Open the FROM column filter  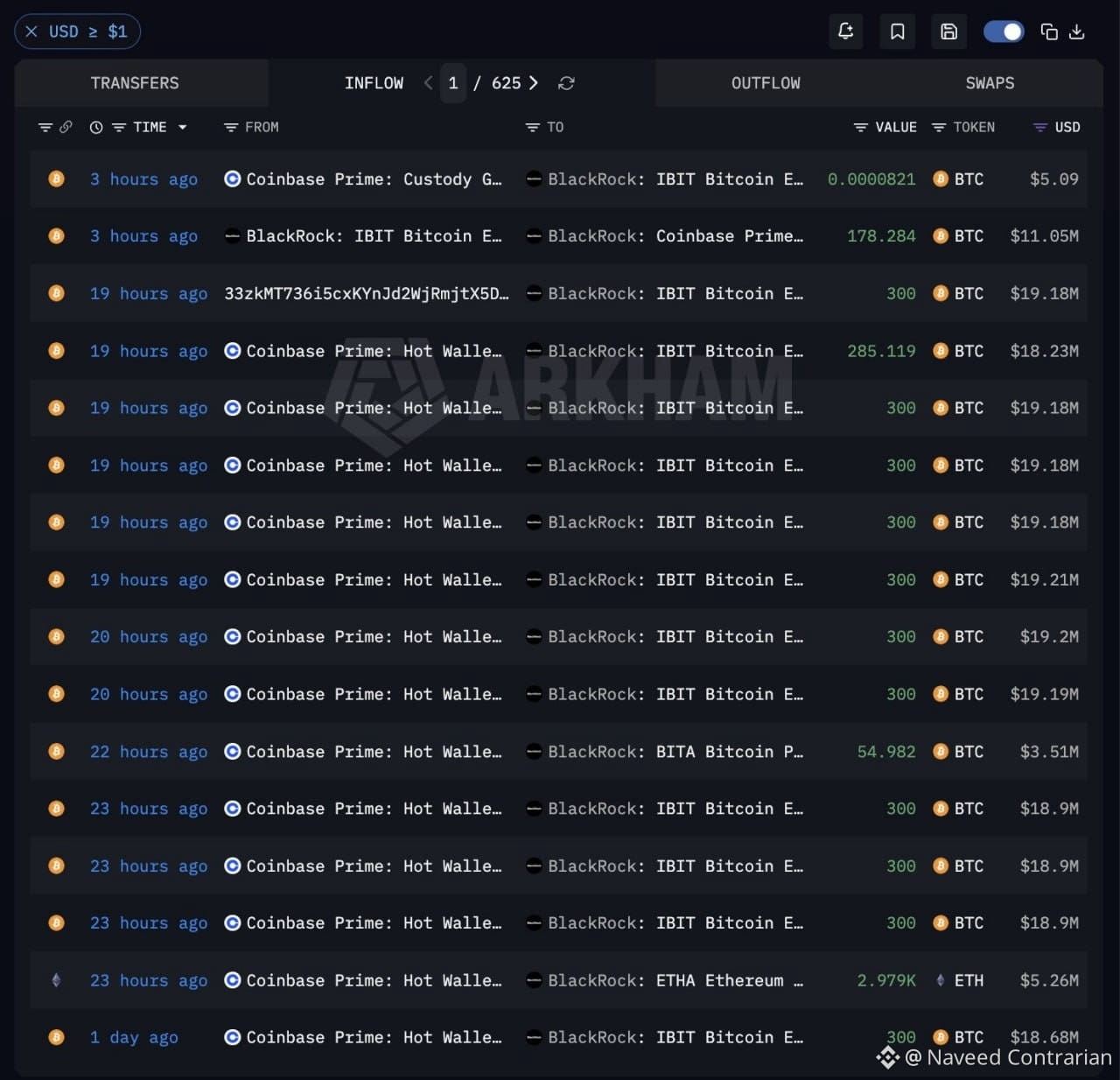231,127
